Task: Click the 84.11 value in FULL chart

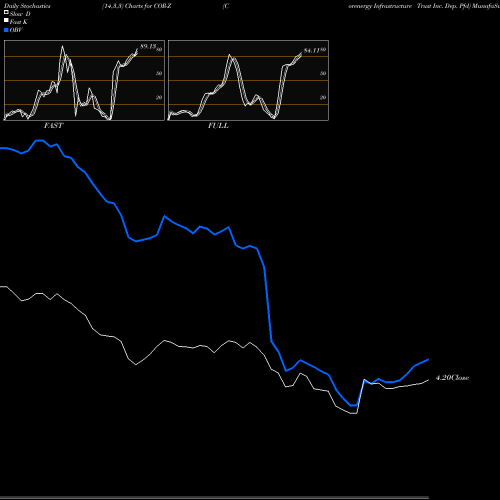Action: (x=312, y=51)
